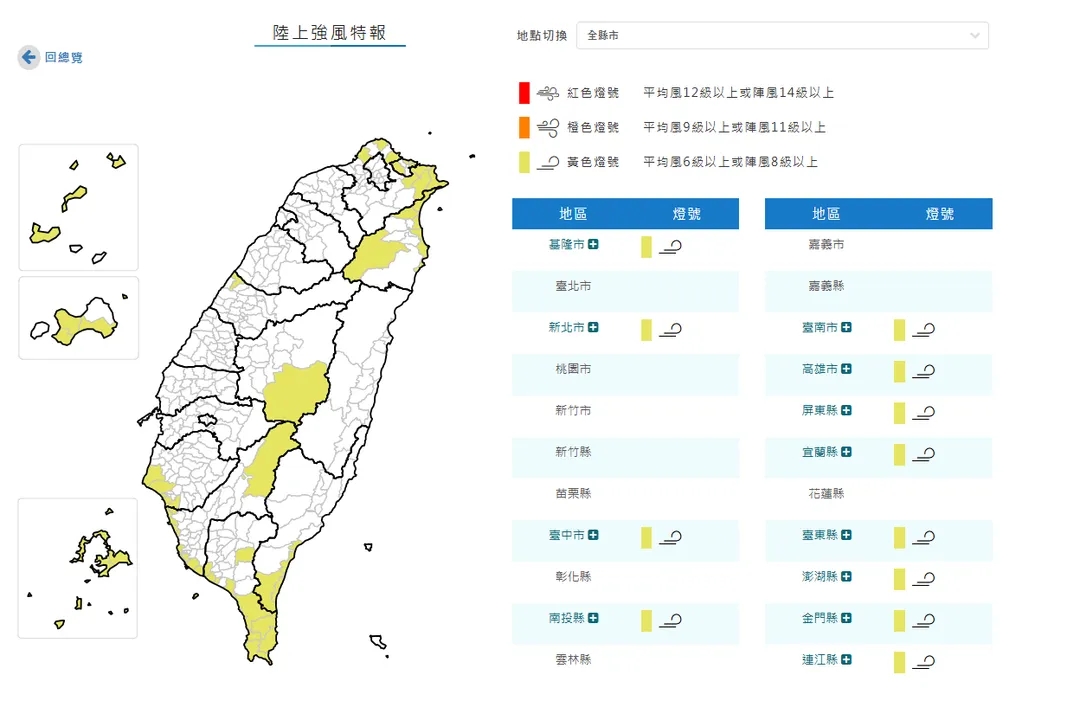This screenshot has height=720, width=1080.
Task: Expand 新北市 with its plus icon
Action: [593, 327]
